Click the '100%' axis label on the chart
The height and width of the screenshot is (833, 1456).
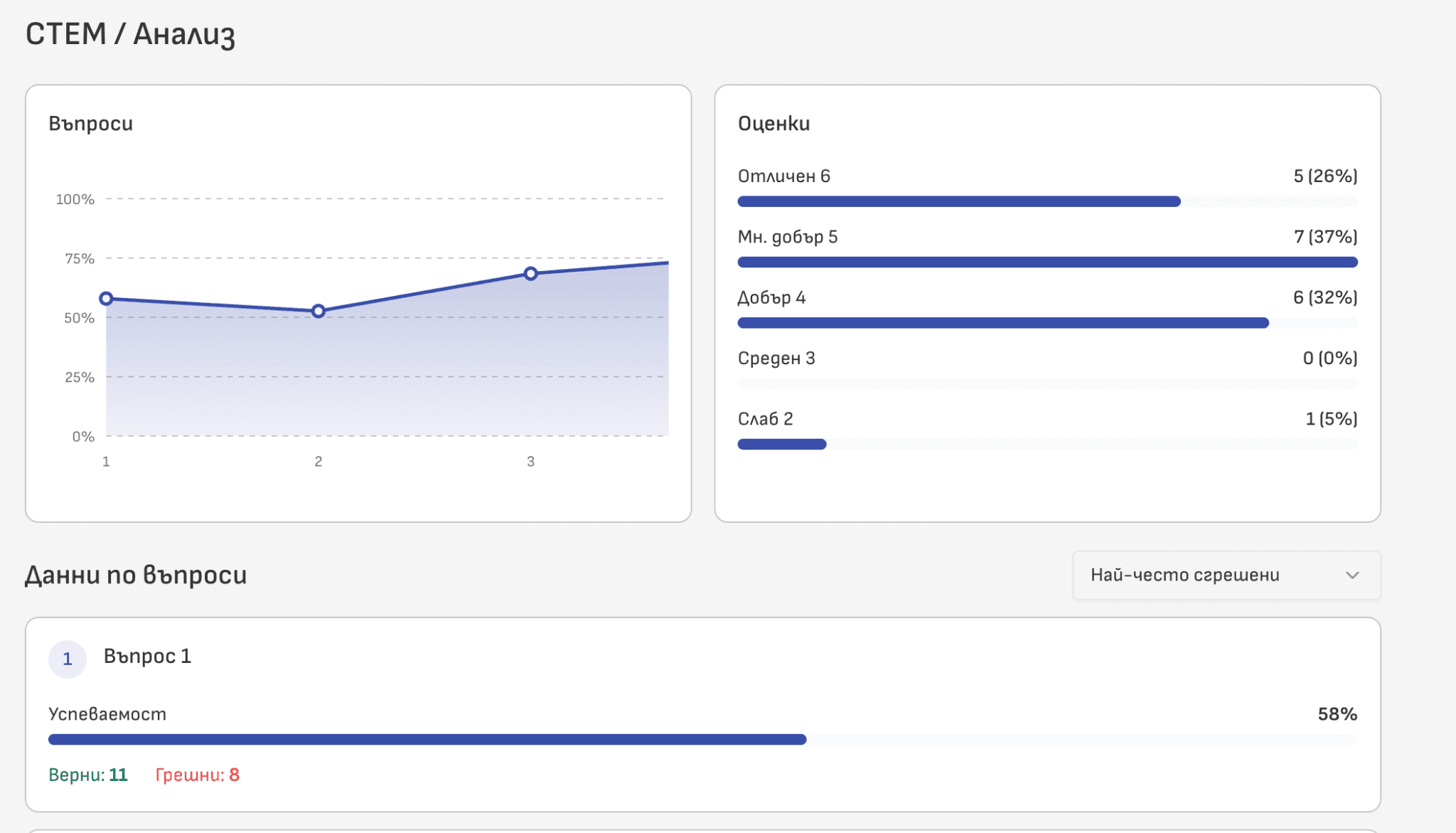click(75, 199)
